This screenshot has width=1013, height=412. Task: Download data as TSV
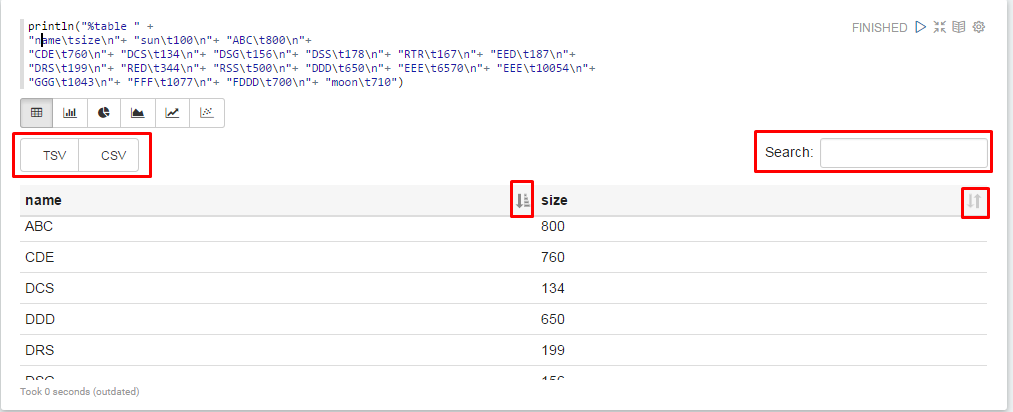pyautogui.click(x=53, y=155)
